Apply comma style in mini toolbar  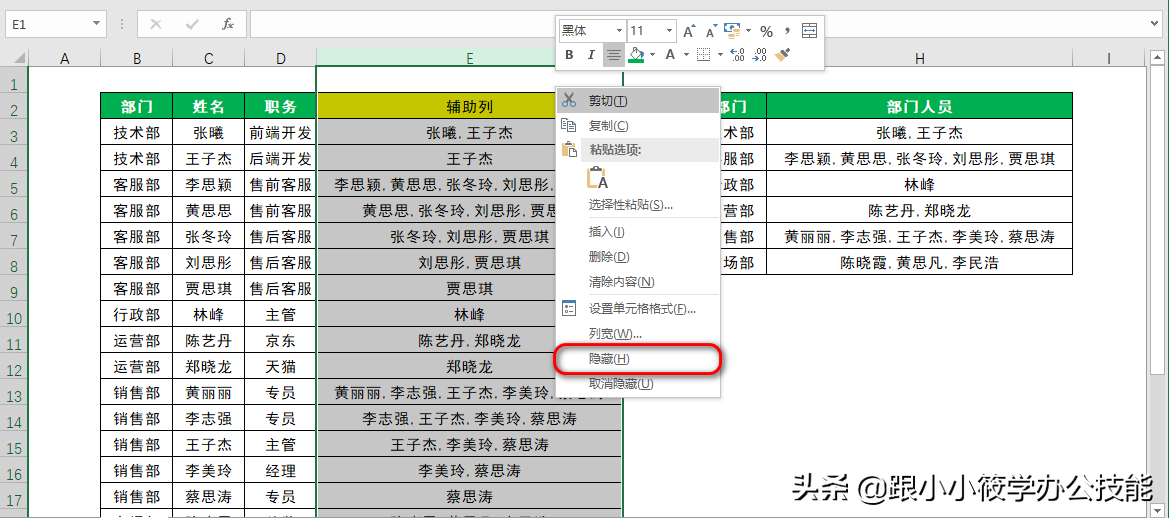(787, 31)
